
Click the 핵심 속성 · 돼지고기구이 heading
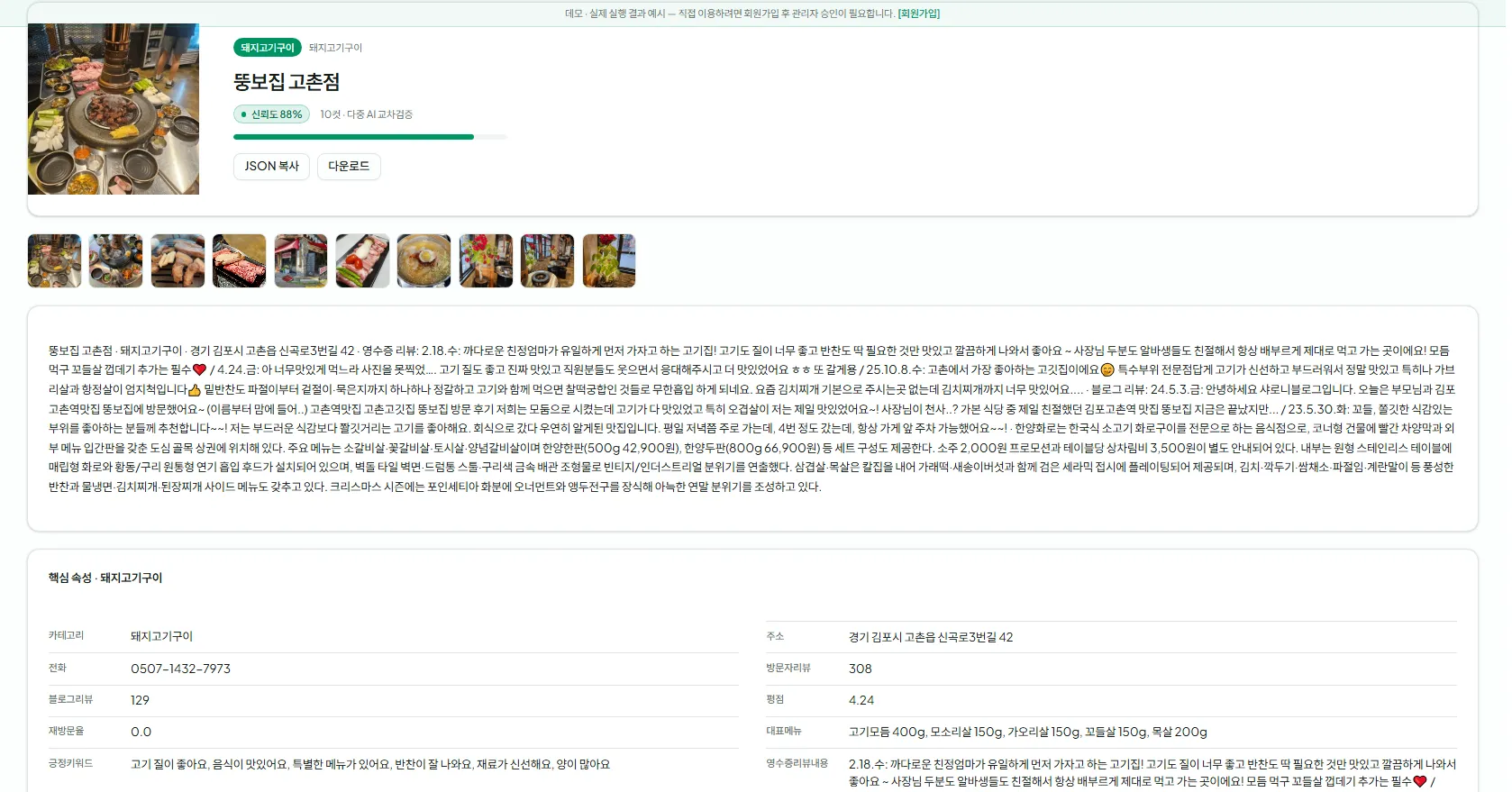tap(105, 578)
